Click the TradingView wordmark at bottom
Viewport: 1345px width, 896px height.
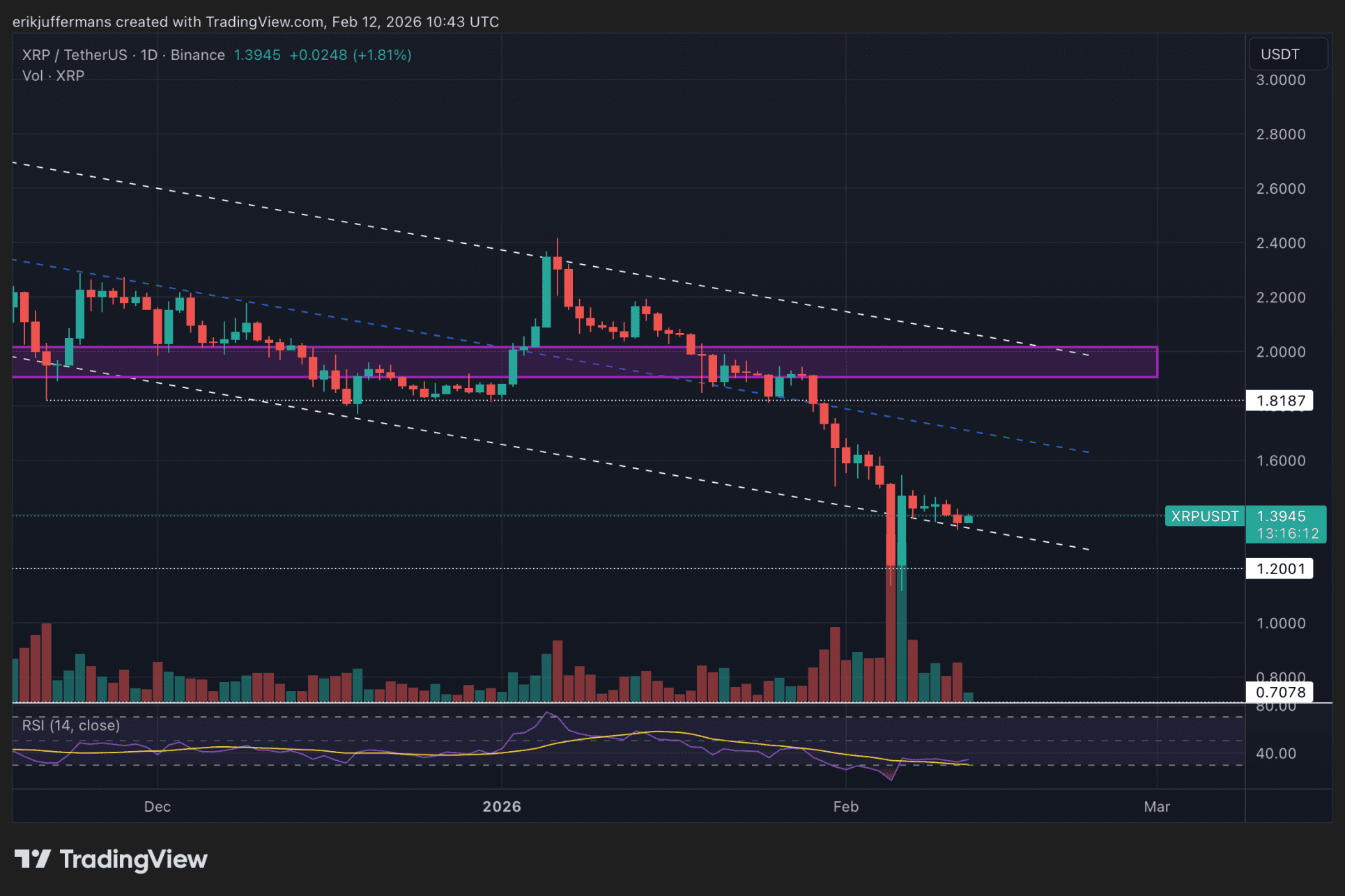(133, 859)
